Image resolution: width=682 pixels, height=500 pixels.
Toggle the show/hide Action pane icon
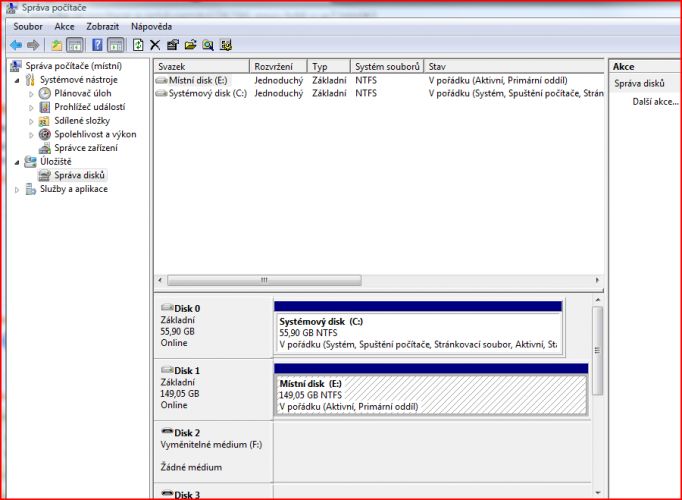[x=116, y=45]
